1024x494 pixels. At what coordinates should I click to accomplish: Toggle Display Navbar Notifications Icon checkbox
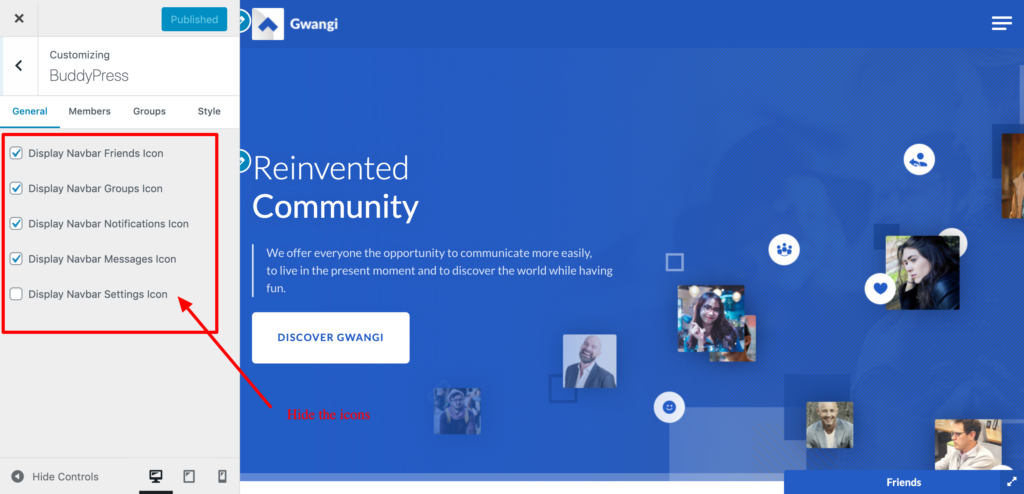pyautogui.click(x=16, y=223)
